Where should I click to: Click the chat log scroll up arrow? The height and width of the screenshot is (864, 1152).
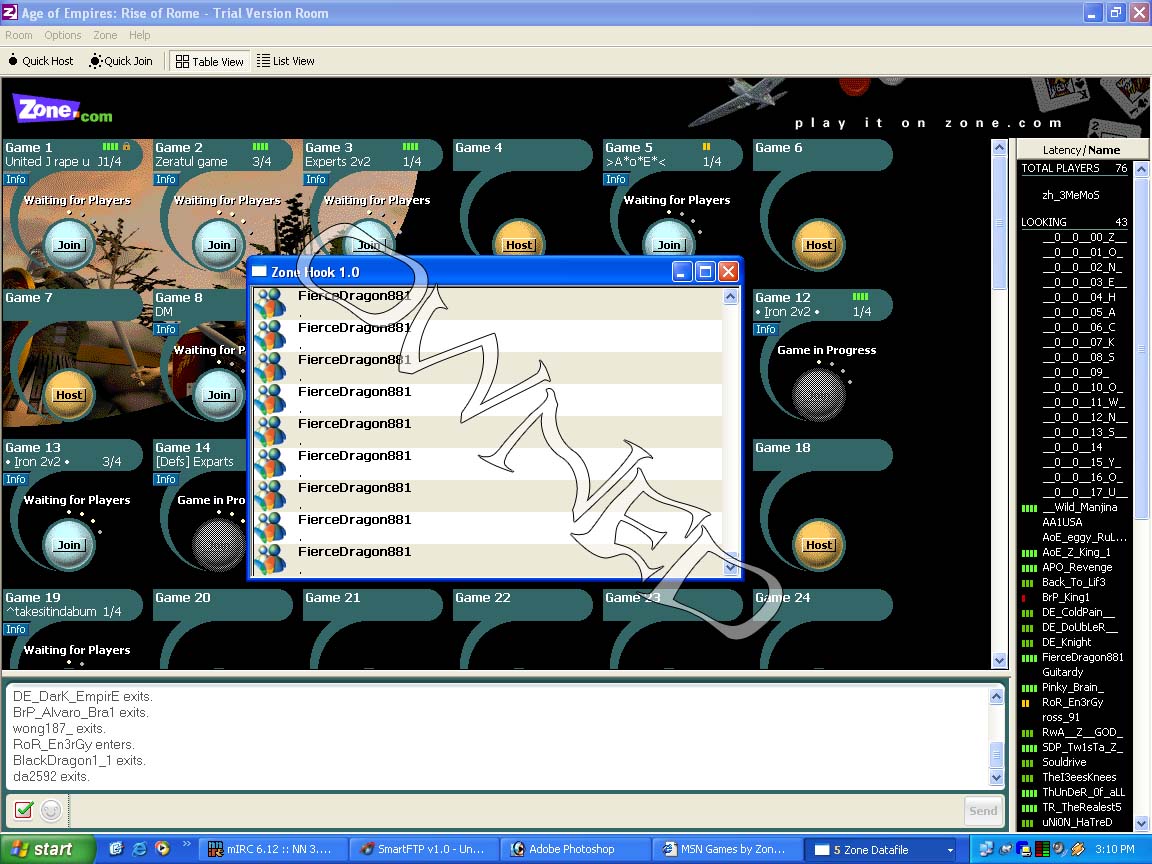point(996,695)
